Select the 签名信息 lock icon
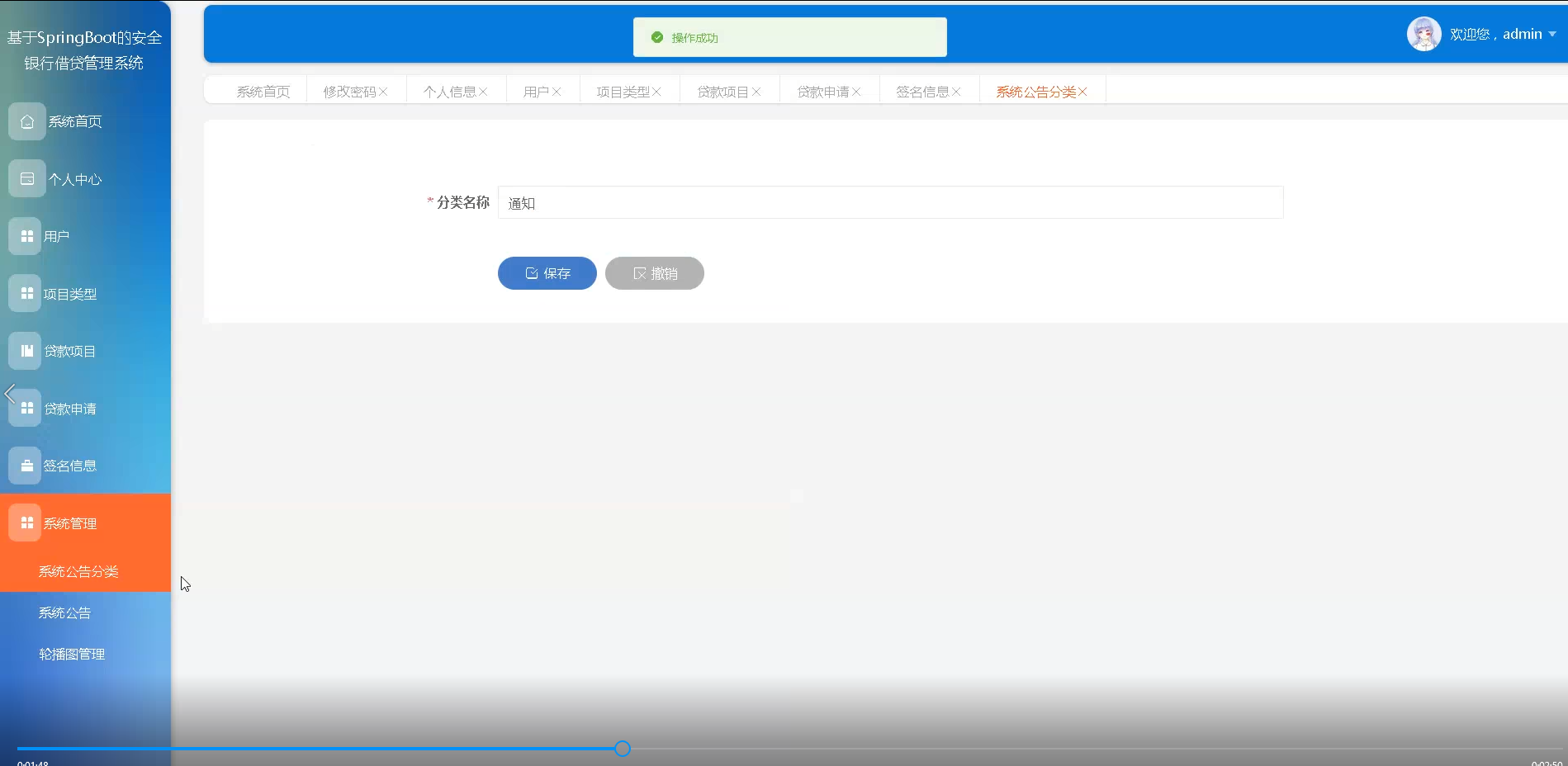1568x766 pixels. click(x=26, y=465)
